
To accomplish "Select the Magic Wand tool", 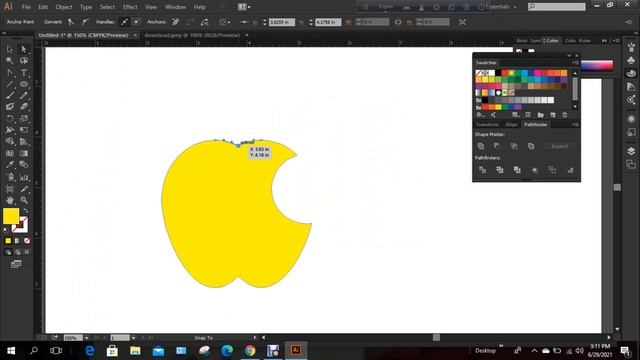I will (9, 61).
